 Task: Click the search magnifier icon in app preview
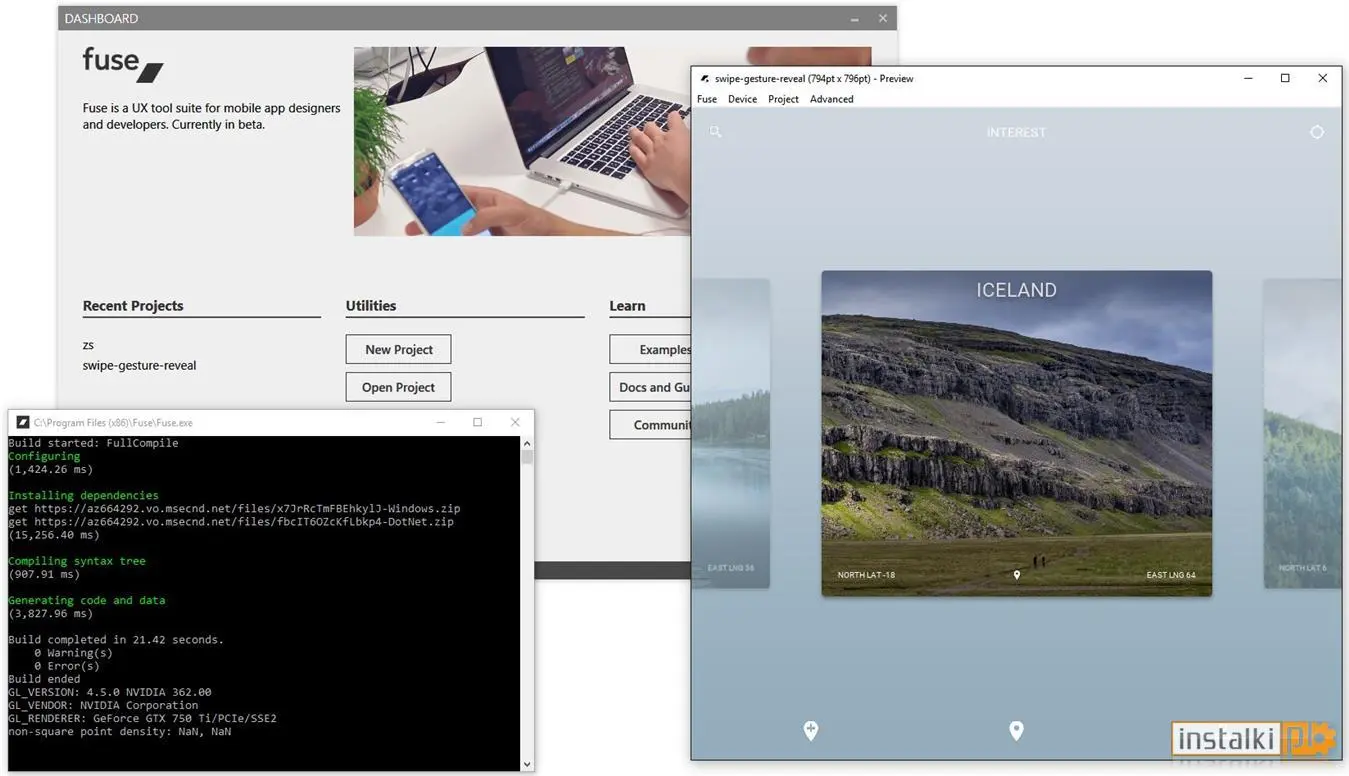click(x=716, y=132)
